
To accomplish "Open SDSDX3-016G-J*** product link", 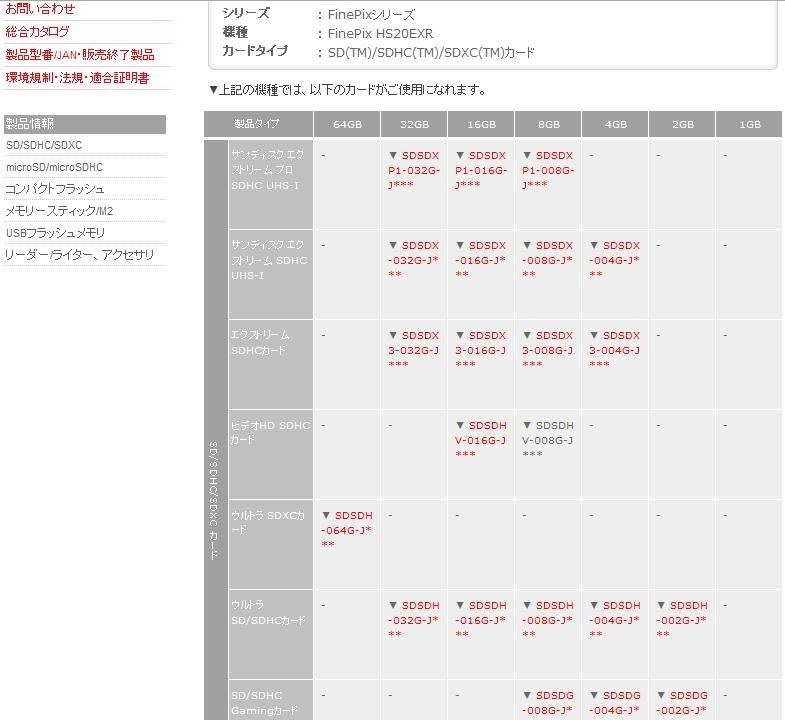I will tap(481, 350).
